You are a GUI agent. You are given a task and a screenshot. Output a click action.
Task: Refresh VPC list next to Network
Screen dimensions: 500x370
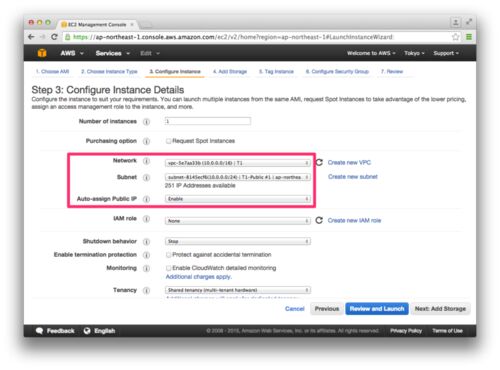[x=319, y=162]
